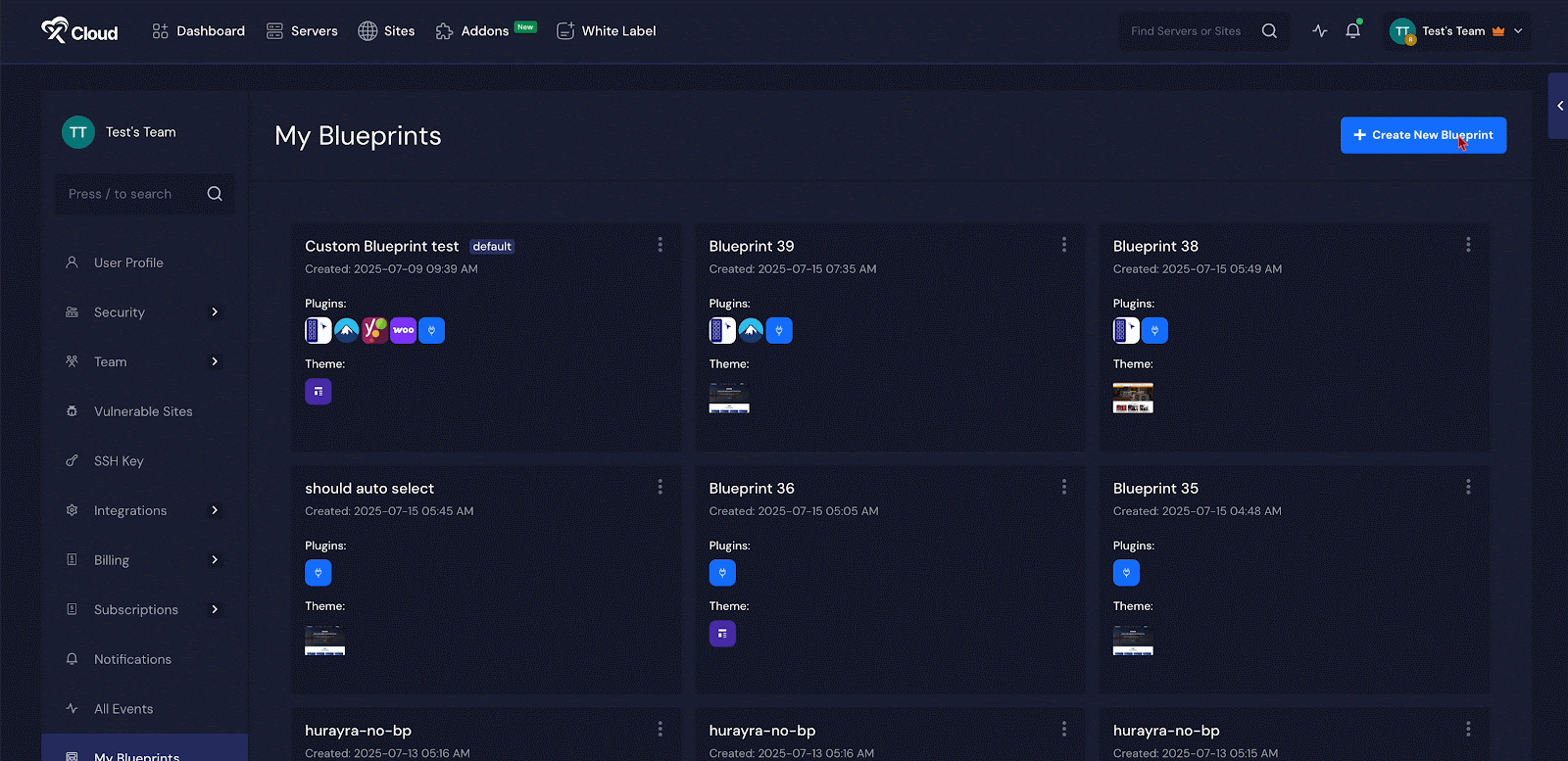
Task: Click the 'Created: 2025-07-15 05:05 AM' text
Action: point(794,511)
